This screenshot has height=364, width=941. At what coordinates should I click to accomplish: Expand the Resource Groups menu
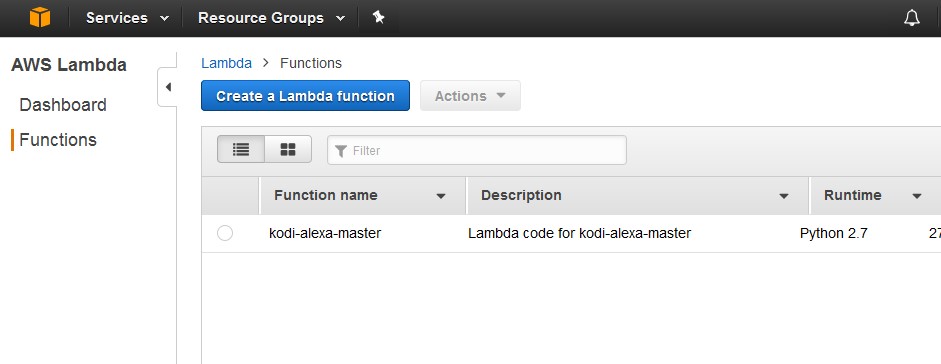pyautogui.click(x=271, y=18)
